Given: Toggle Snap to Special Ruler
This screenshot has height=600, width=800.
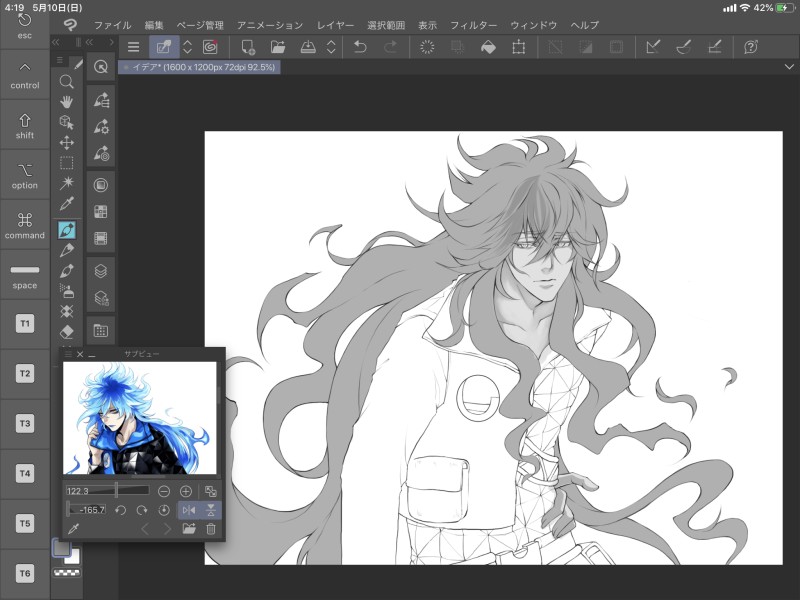Looking at the screenshot, I should pos(684,47).
